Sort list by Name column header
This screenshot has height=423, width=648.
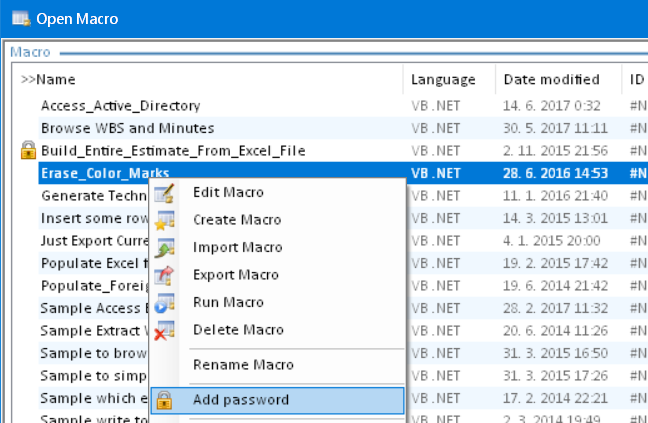point(60,79)
